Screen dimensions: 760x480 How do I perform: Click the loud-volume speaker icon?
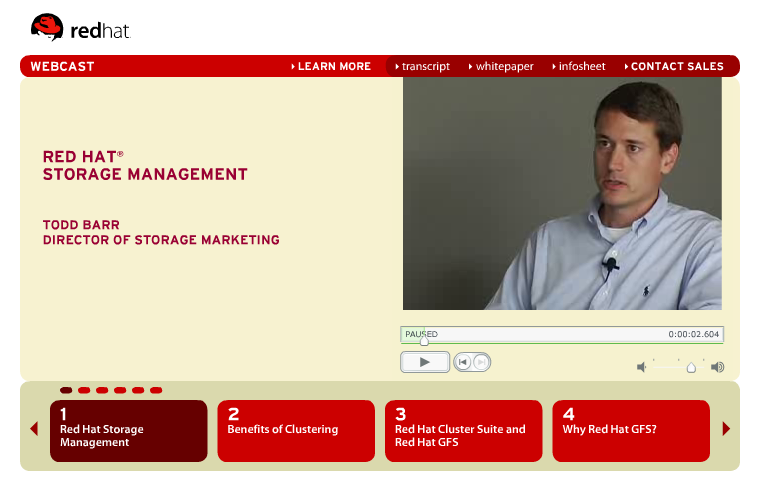tap(717, 367)
